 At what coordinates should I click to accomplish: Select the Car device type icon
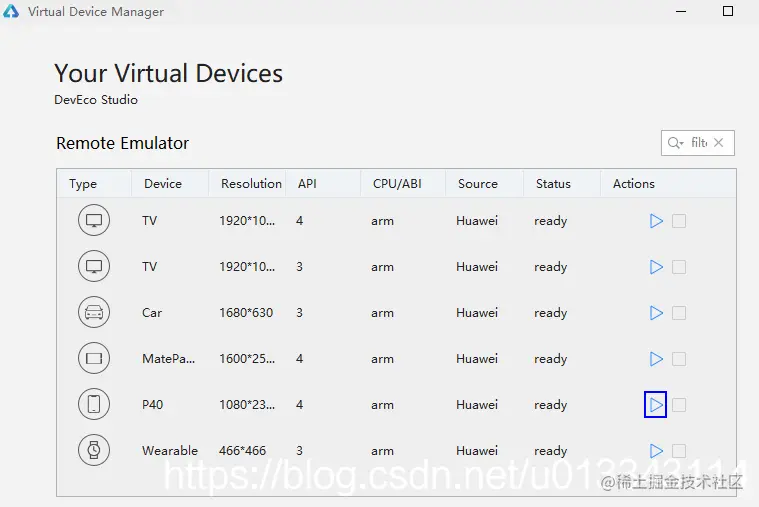(94, 312)
